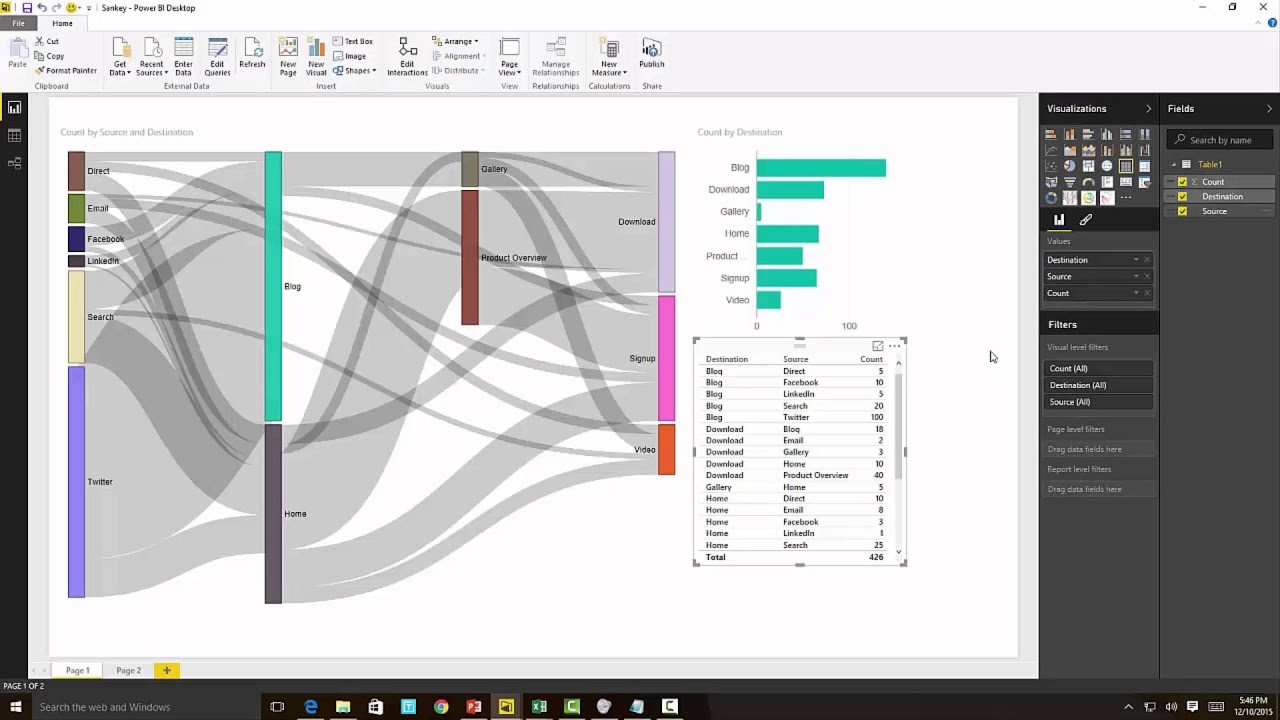The image size is (1280, 720).
Task: Click Edit Interactions in the ribbon
Action: click(x=407, y=56)
